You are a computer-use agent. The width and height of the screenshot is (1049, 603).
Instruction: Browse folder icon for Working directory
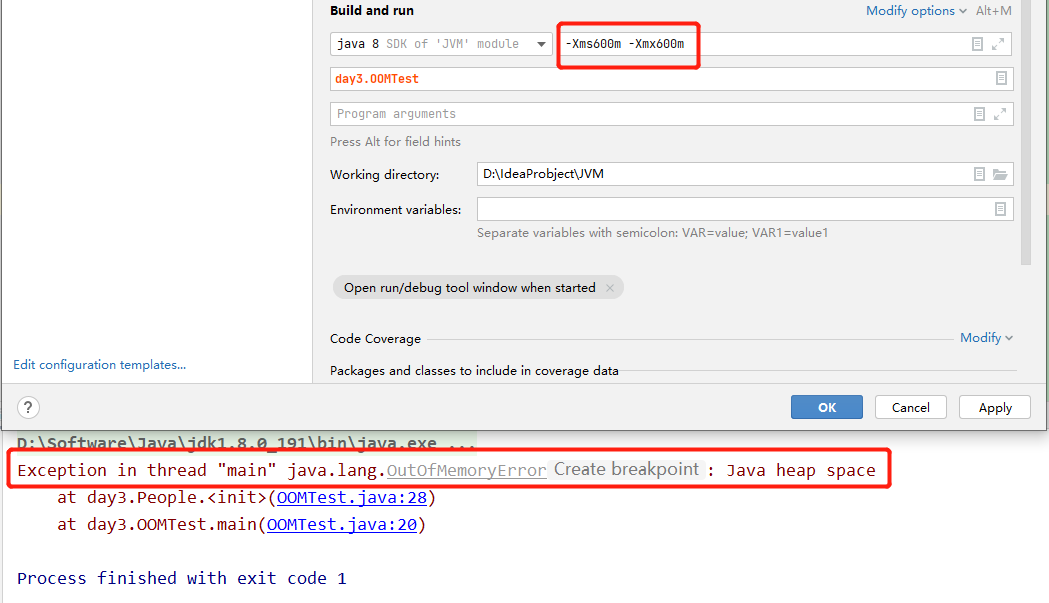tap(1000, 174)
